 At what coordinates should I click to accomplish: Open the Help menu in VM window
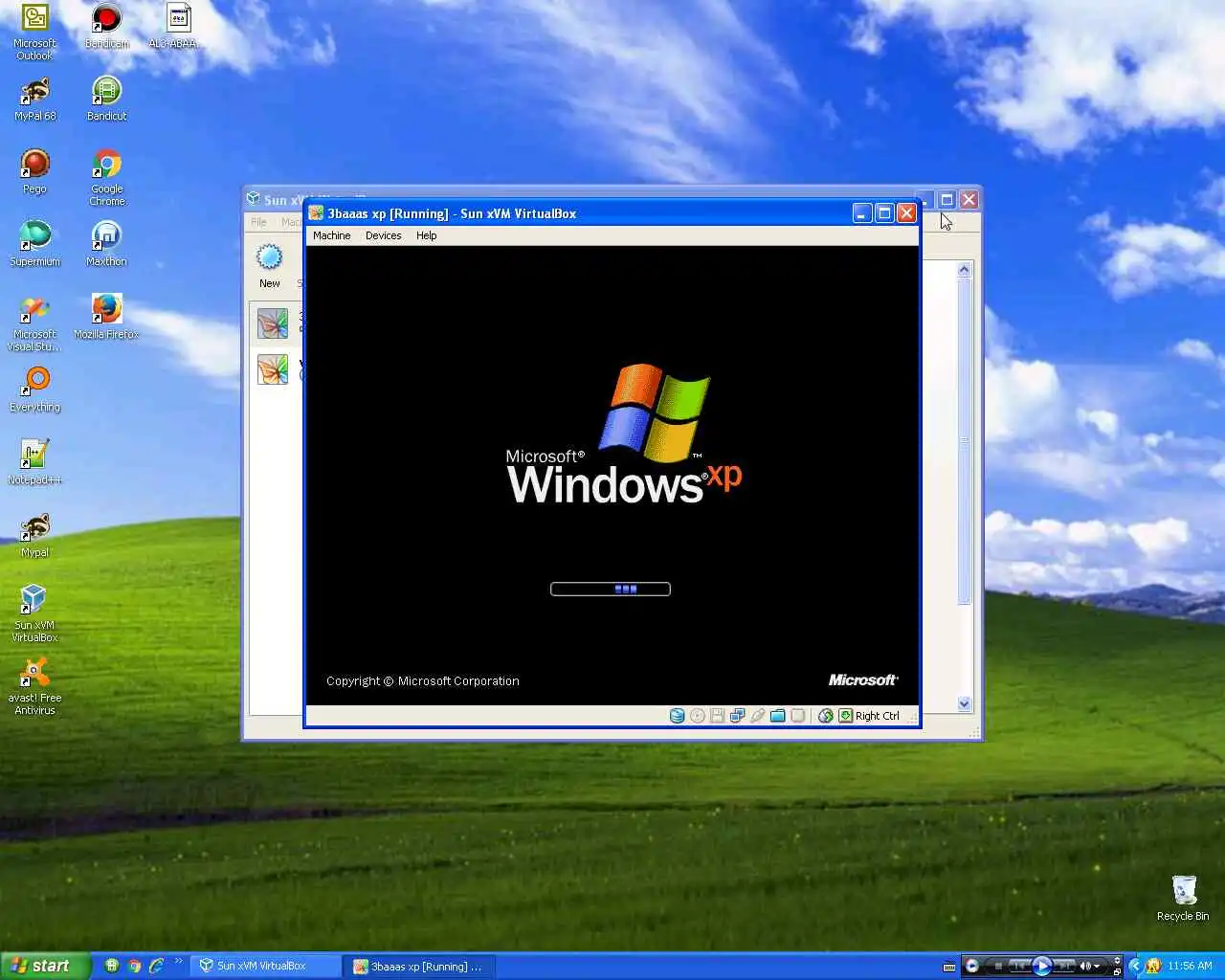click(x=426, y=235)
